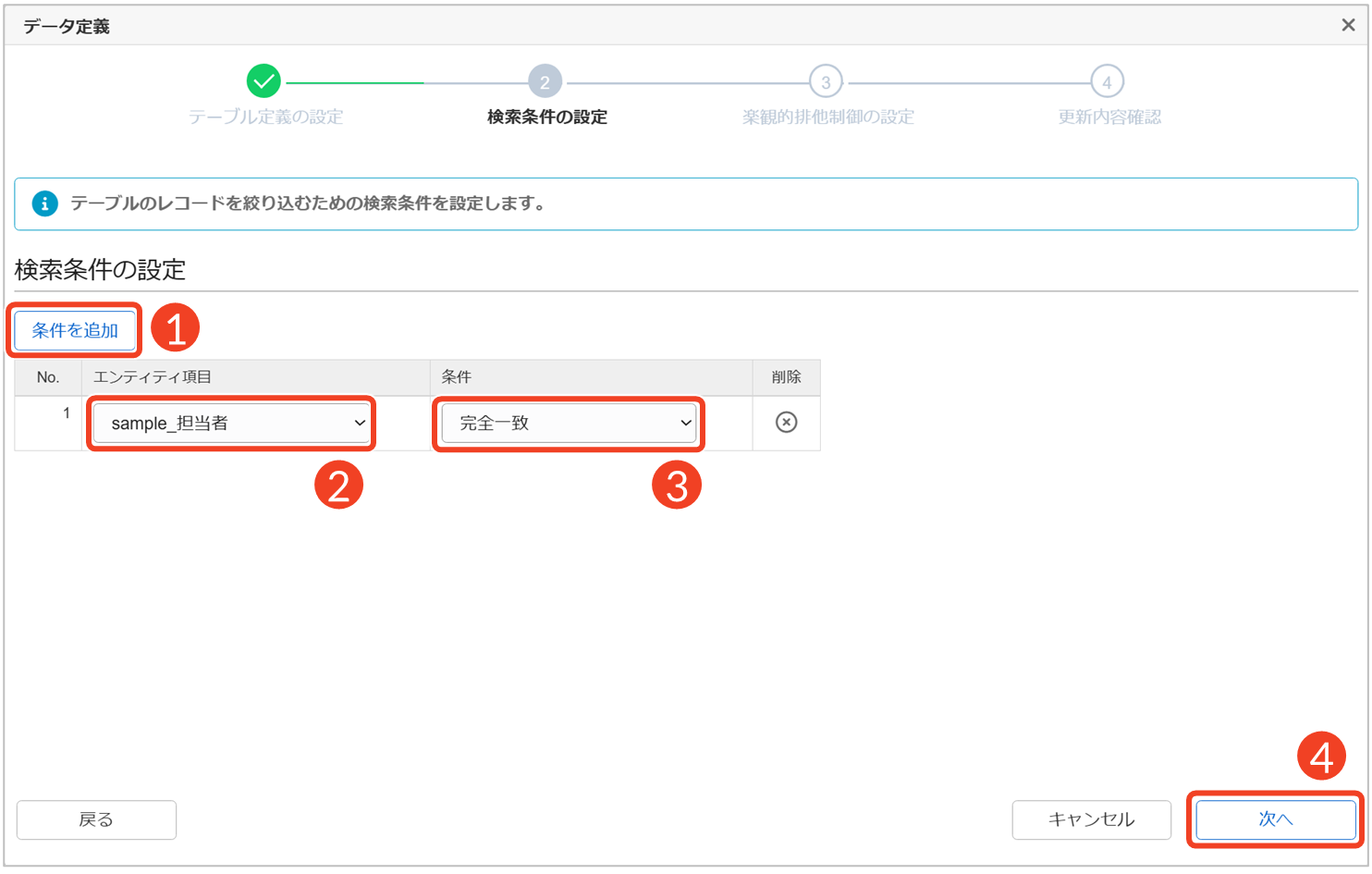
Task: Close the データ定義 dialog with the X
Action: click(1348, 25)
